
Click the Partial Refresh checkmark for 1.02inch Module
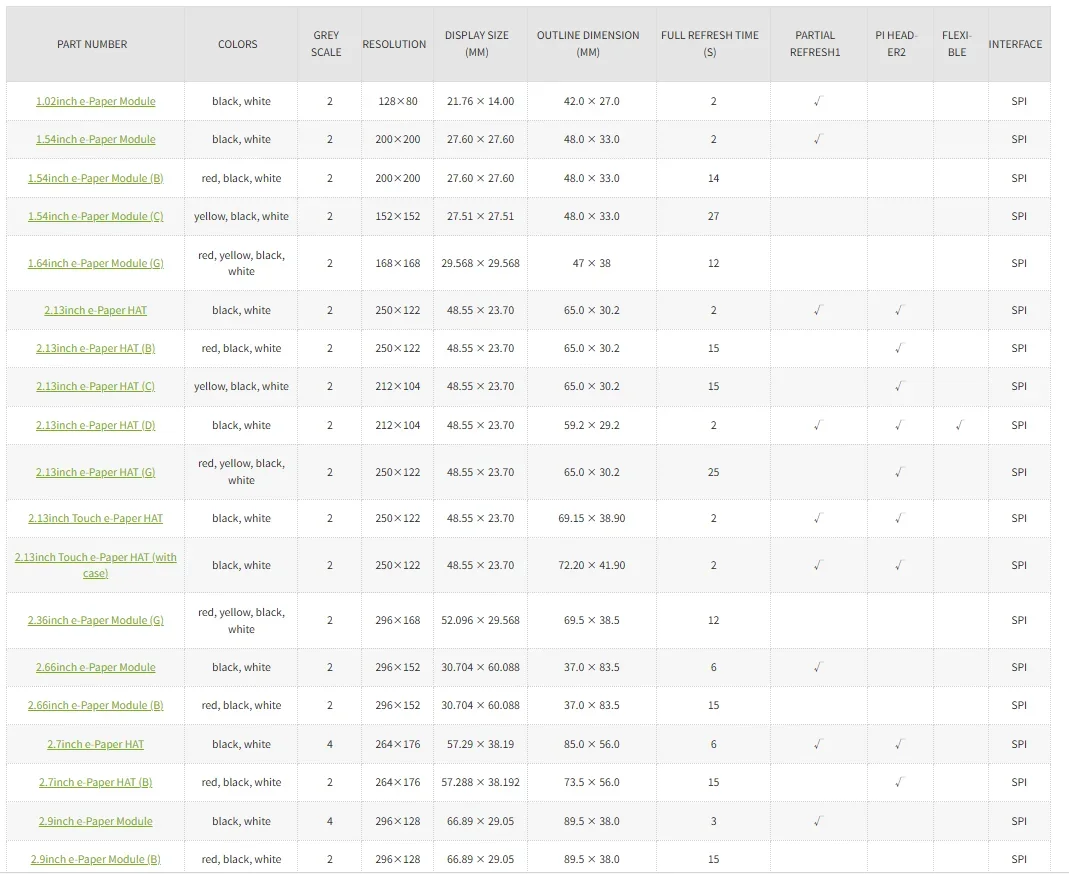coord(817,101)
